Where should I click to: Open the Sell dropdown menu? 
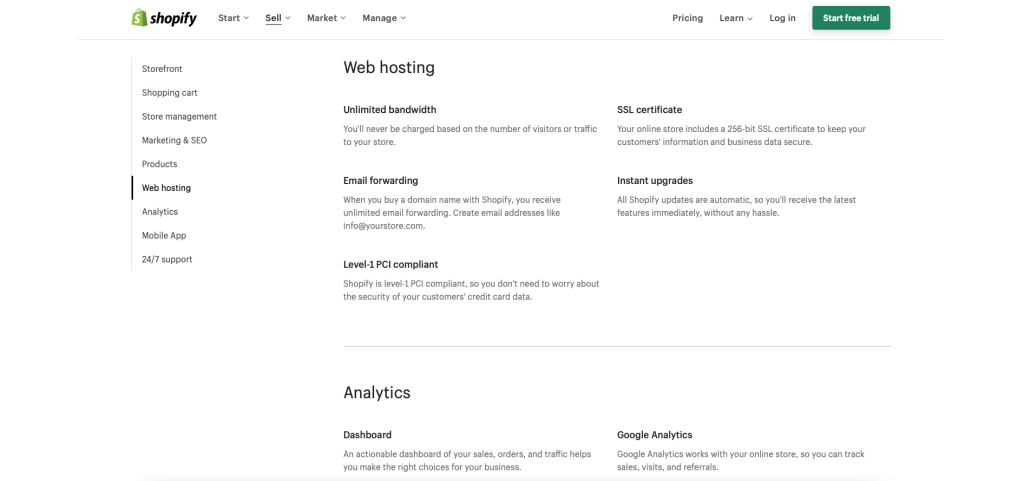[x=278, y=18]
